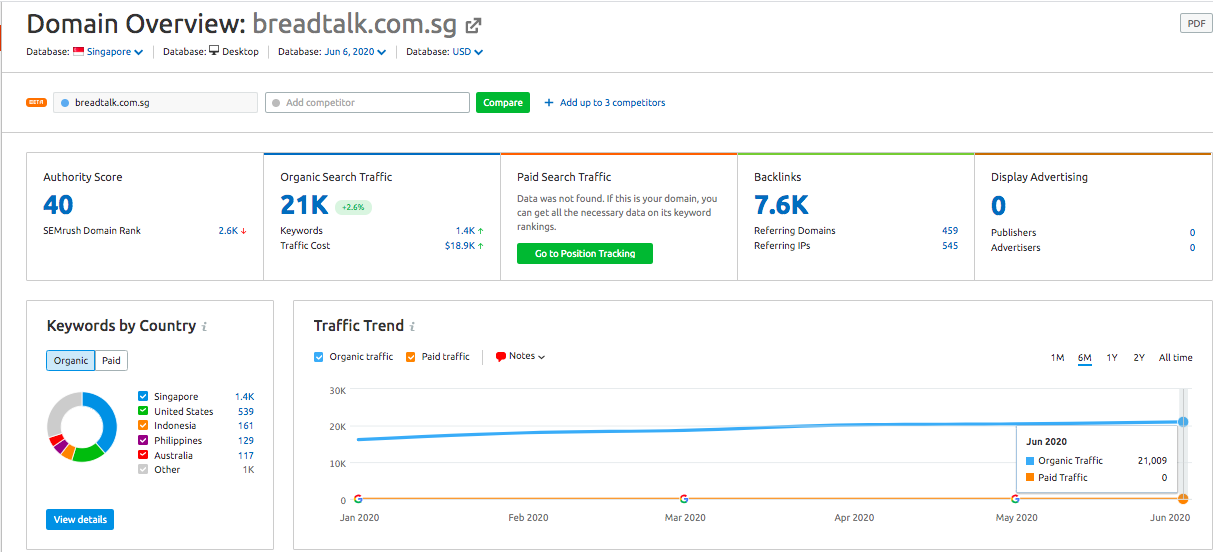Click the Authority Score value 40
Viewport: 1213px width, 552px height.
(x=58, y=205)
